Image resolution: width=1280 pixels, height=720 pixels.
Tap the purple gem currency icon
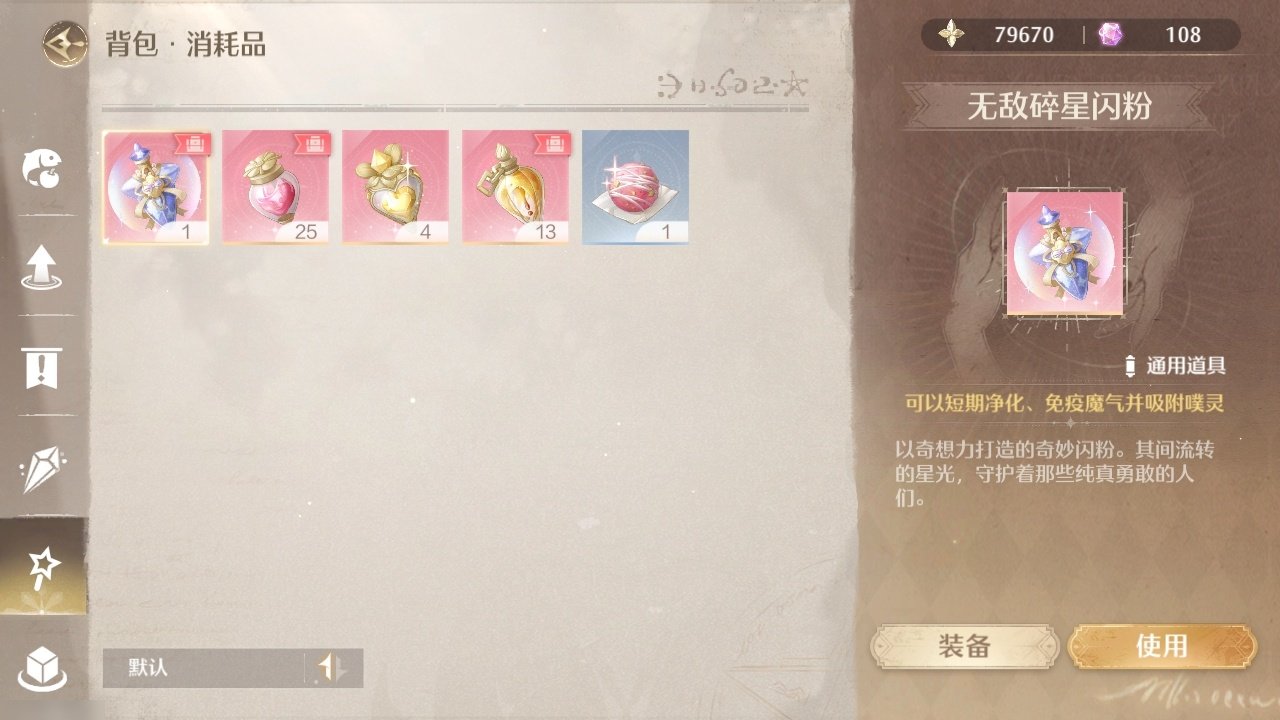pyautogui.click(x=1110, y=35)
